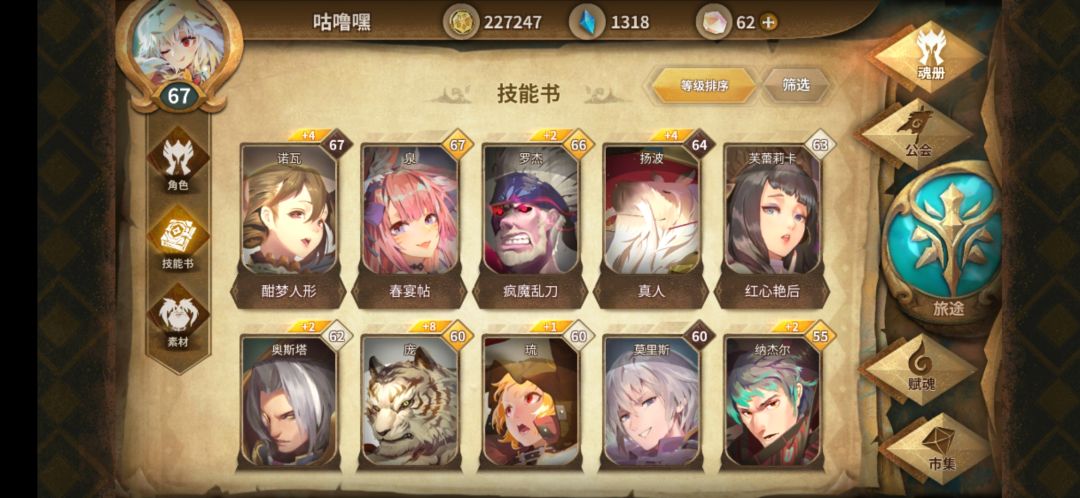Switch to the 素材 tab
Screen dimensions: 1080x498
pyautogui.click(x=178, y=318)
